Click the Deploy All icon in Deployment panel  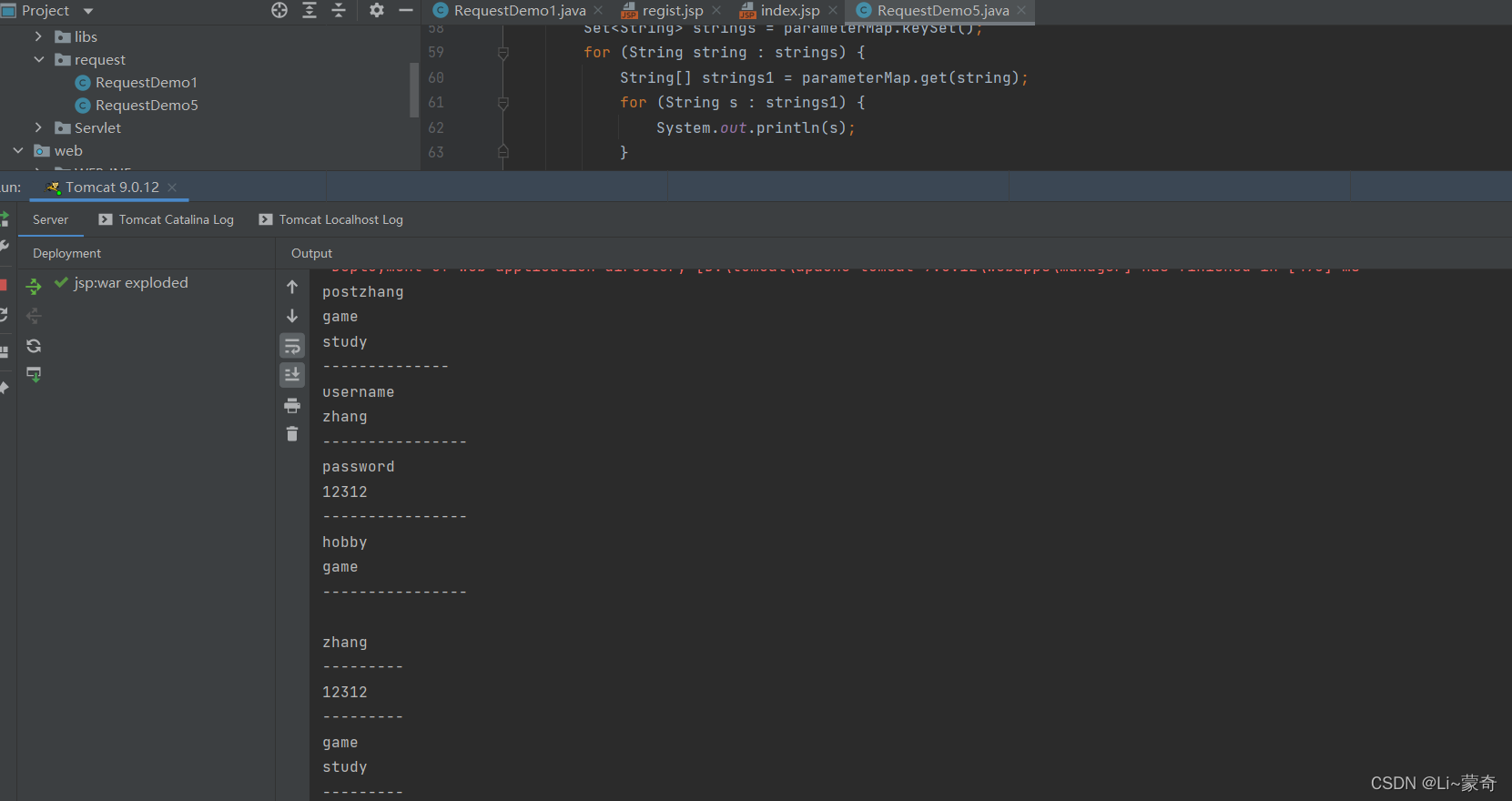(34, 287)
